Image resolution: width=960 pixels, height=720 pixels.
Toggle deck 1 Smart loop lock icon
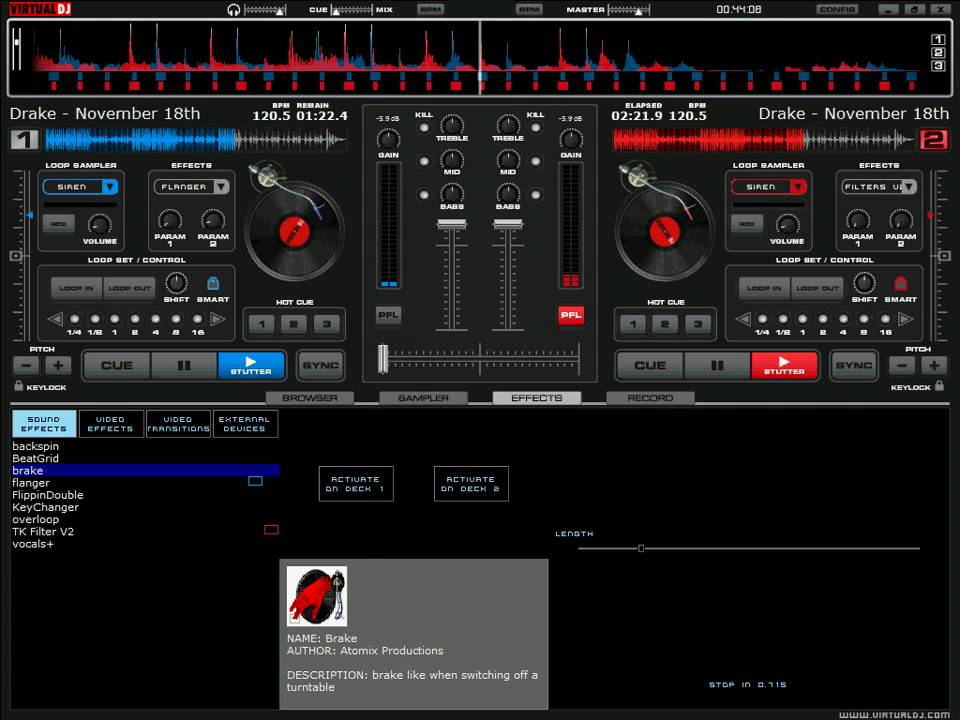point(213,283)
